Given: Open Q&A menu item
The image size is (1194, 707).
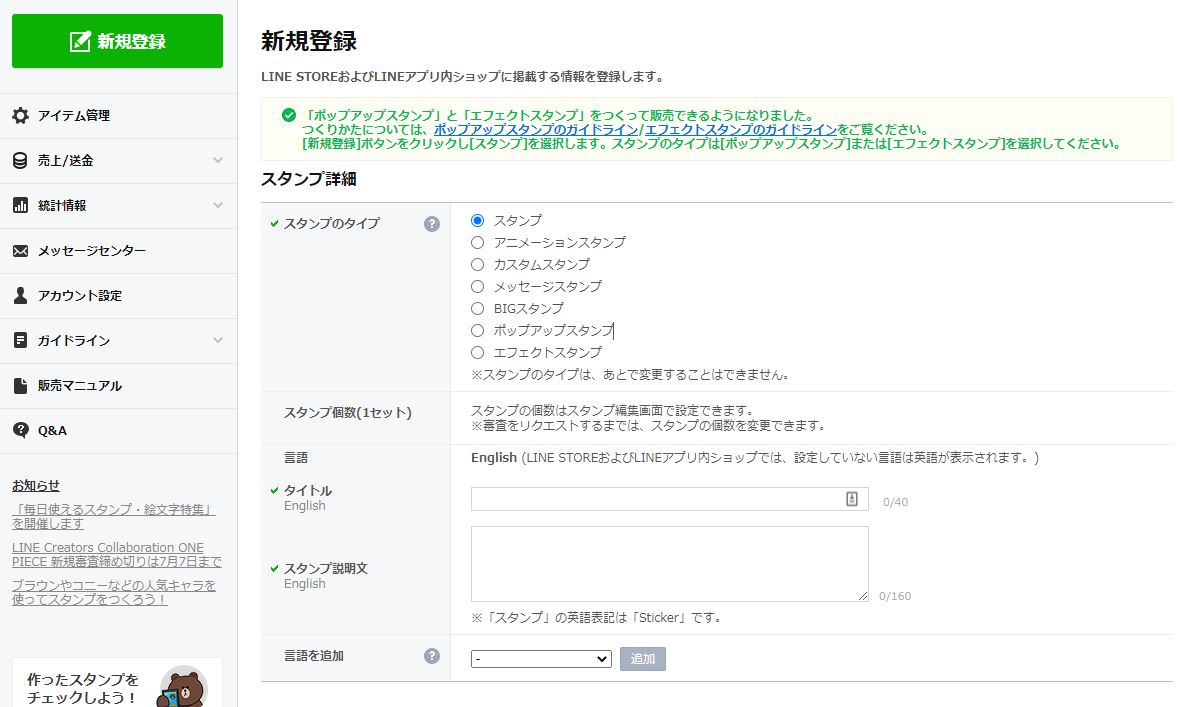Looking at the screenshot, I should [119, 430].
